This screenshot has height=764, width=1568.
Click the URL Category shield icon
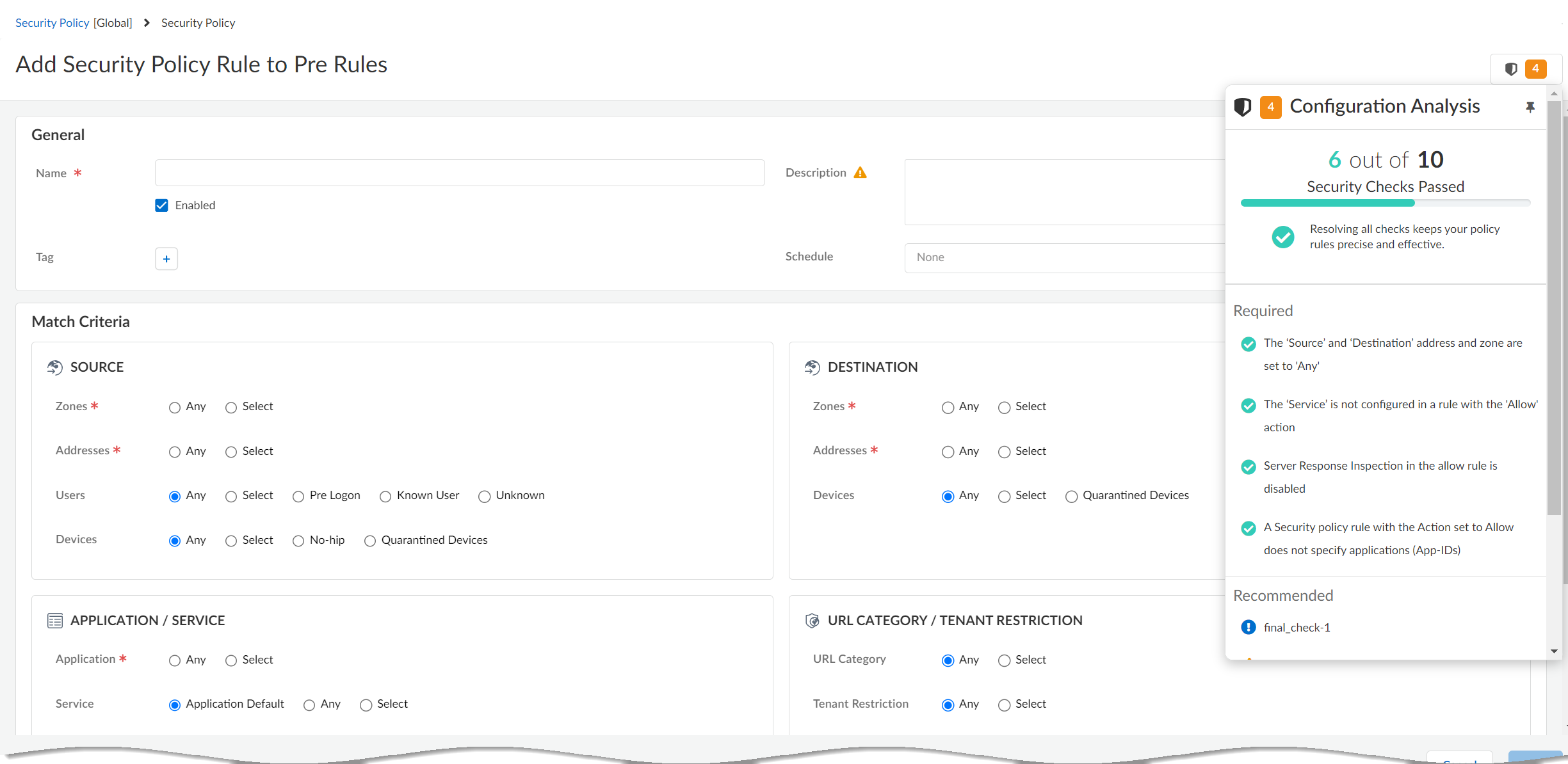tap(812, 621)
